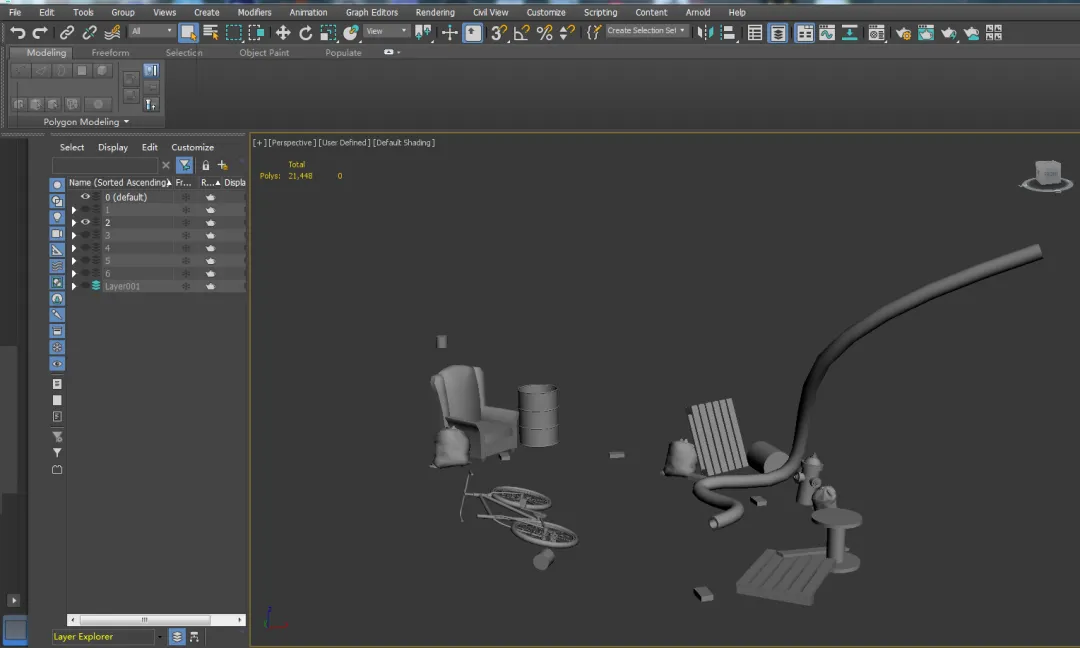Click the Customize menu in Layer Explorer

pyautogui.click(x=192, y=147)
